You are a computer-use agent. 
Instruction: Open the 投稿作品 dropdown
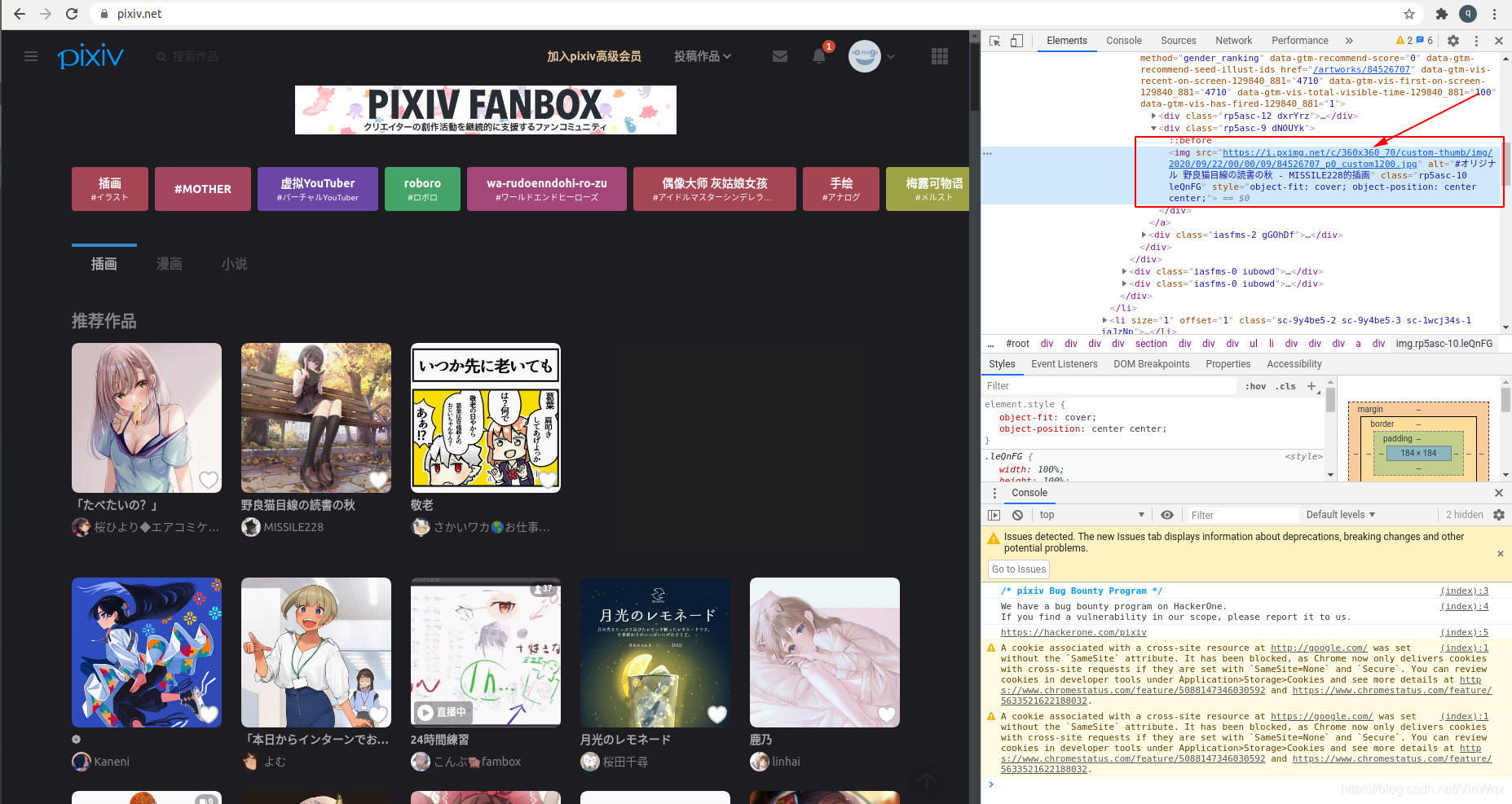click(703, 56)
